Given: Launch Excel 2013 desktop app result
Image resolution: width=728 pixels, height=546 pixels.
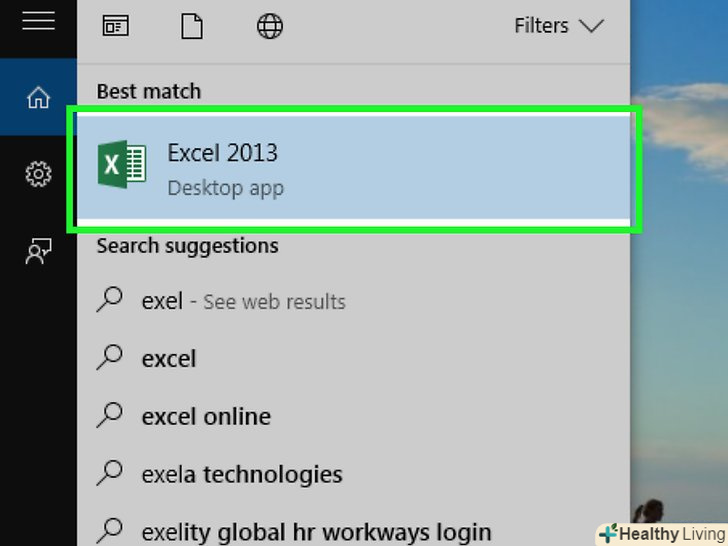Looking at the screenshot, I should pyautogui.click(x=353, y=169).
